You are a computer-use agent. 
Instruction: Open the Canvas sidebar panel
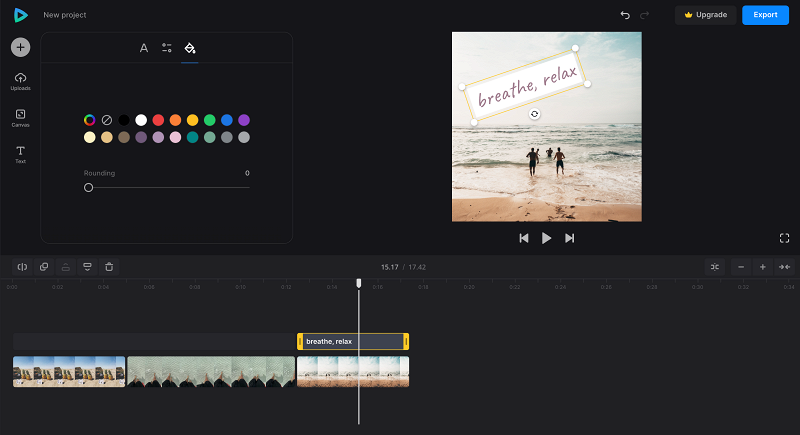(20, 118)
